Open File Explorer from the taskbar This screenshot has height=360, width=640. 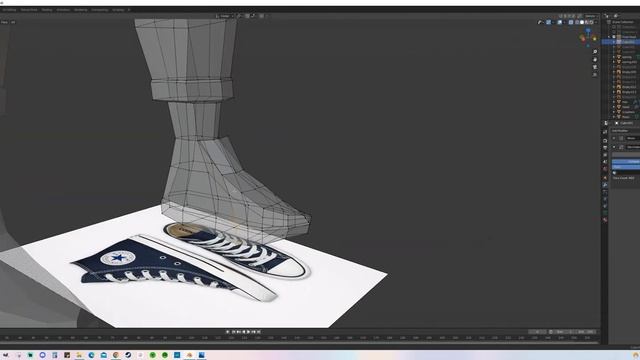point(79,355)
